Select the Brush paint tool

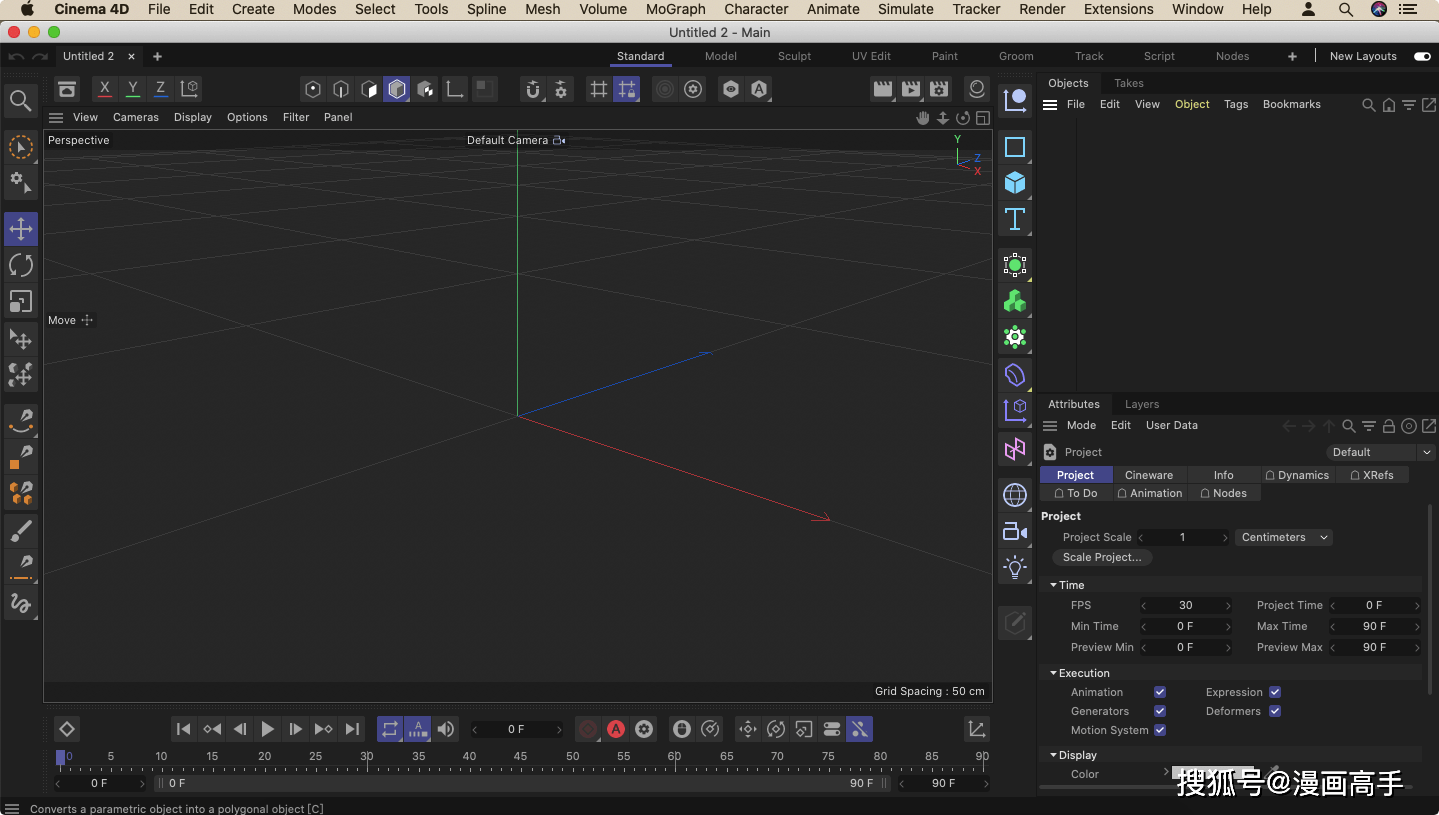(x=21, y=530)
